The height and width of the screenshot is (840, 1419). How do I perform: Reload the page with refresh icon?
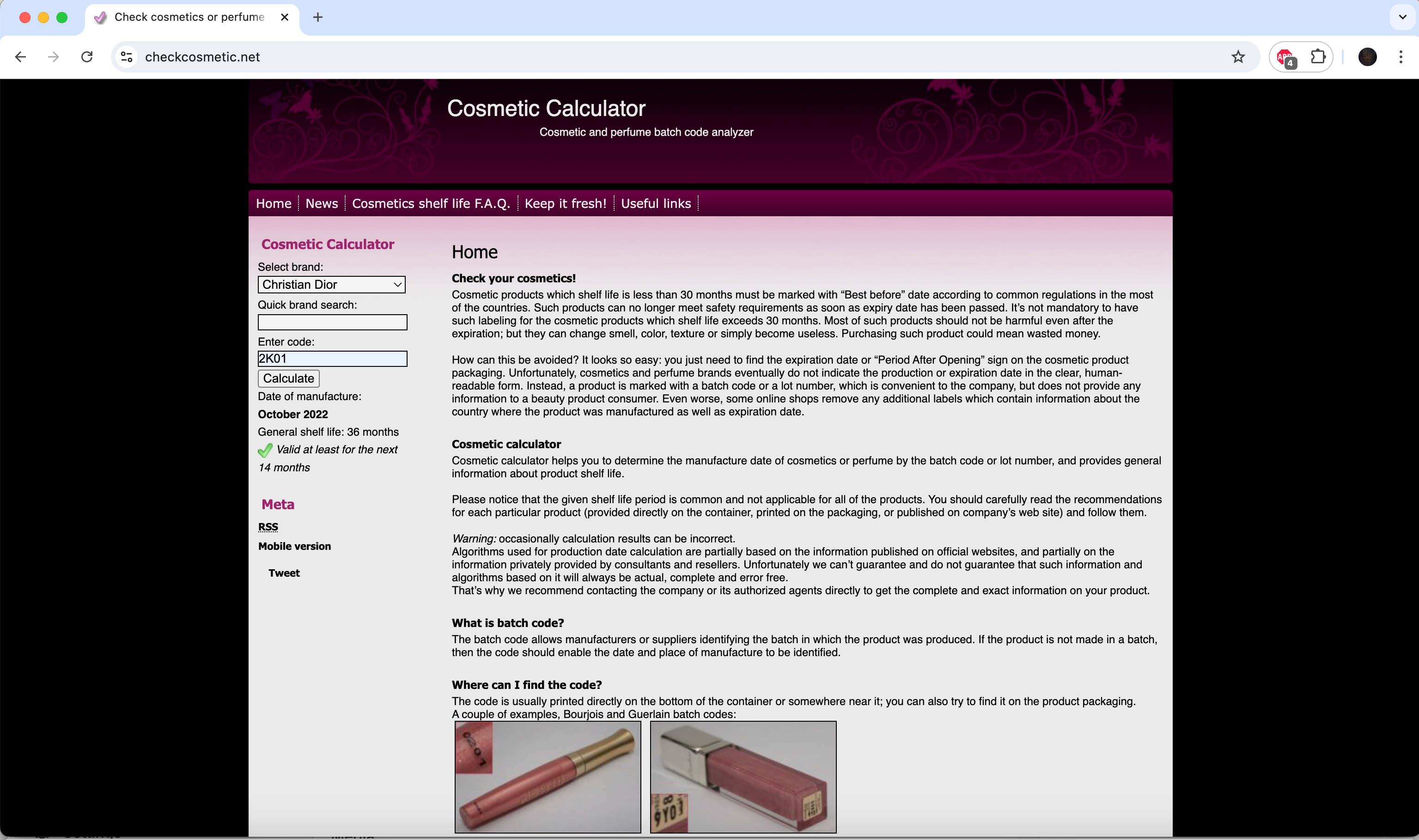point(86,57)
